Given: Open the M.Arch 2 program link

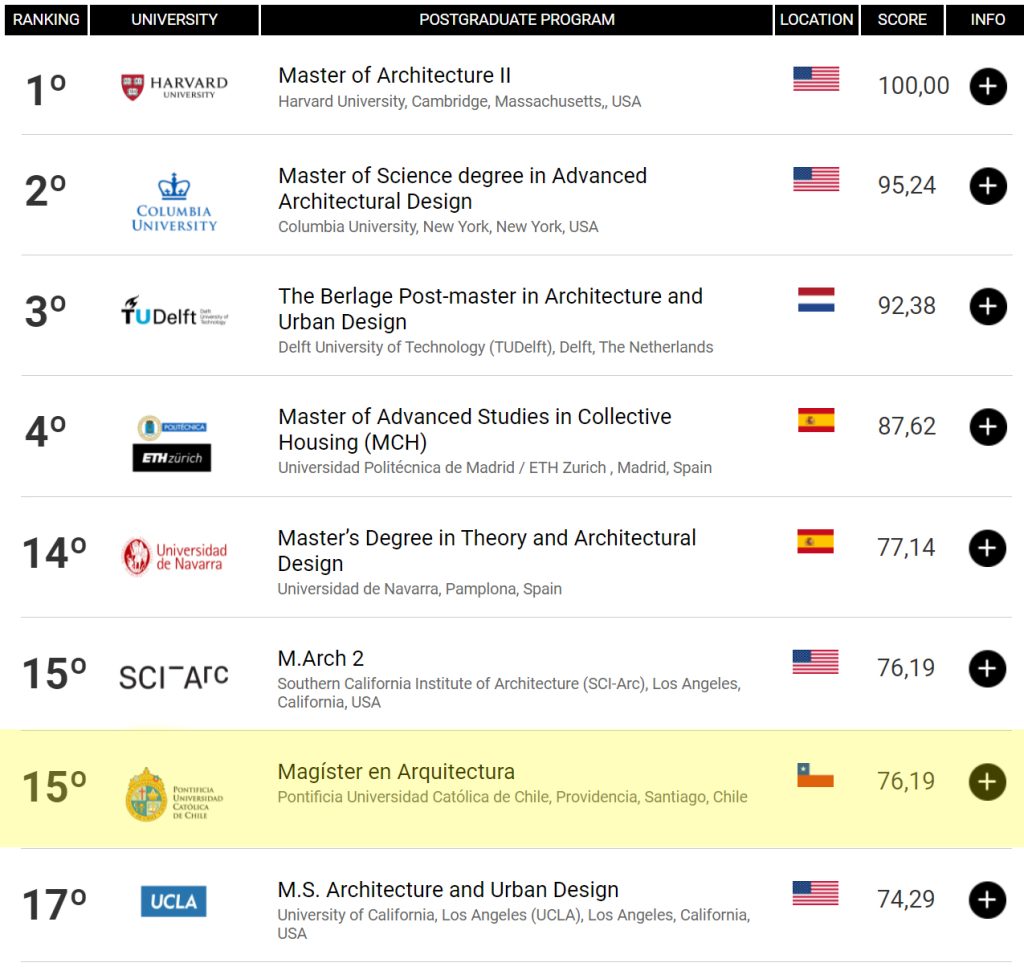Looking at the screenshot, I should click(x=320, y=658).
